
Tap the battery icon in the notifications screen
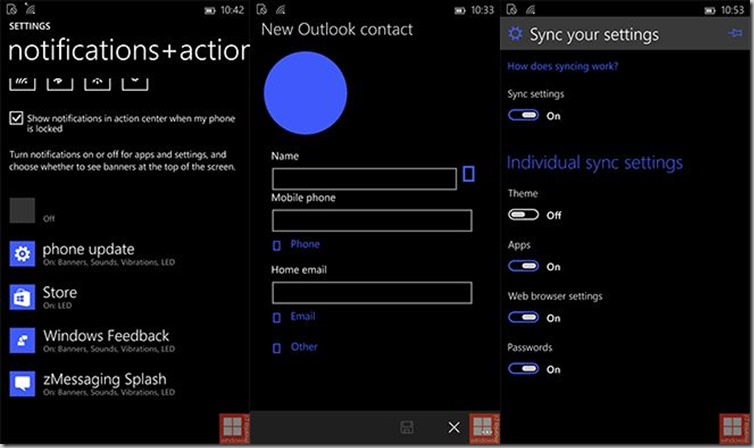click(x=210, y=11)
